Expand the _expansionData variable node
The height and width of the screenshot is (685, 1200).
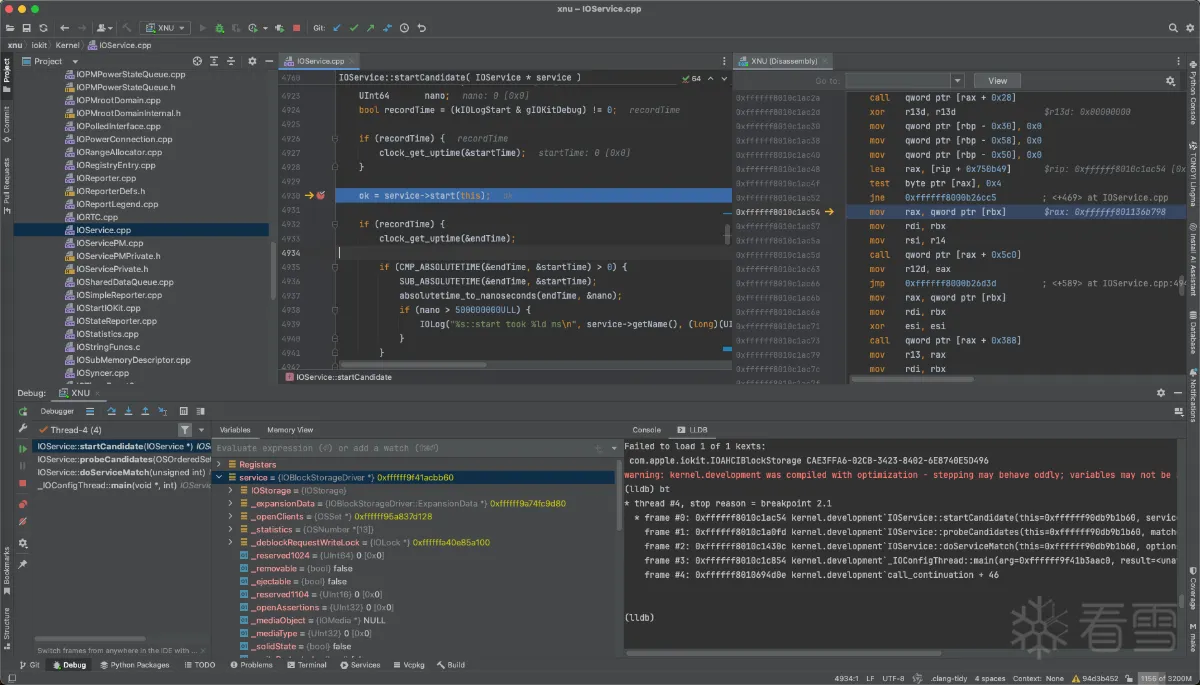[230, 504]
